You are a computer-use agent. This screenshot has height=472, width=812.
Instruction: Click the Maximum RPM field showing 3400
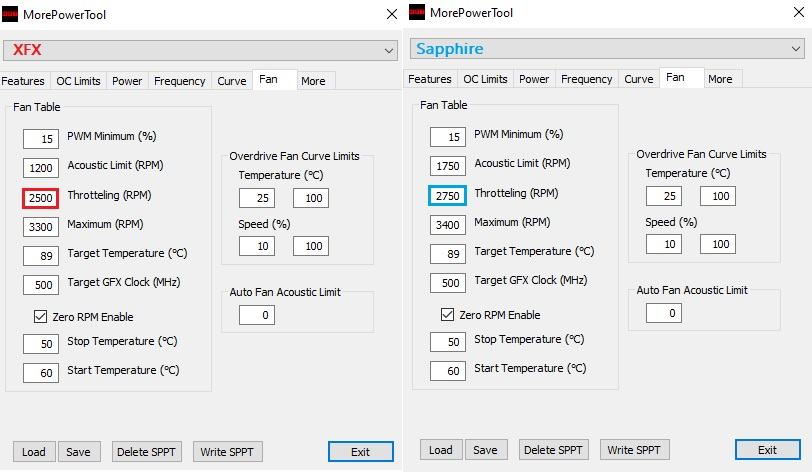coord(448,224)
